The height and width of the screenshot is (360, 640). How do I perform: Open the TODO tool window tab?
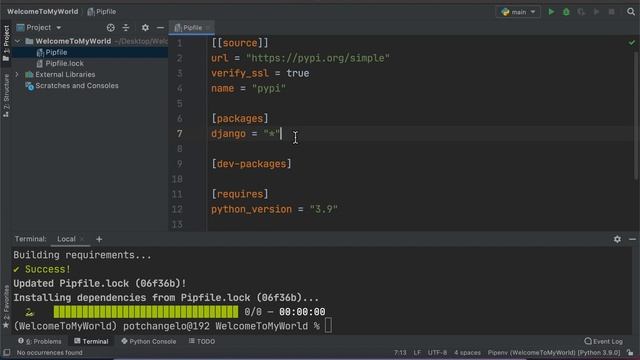click(202, 341)
